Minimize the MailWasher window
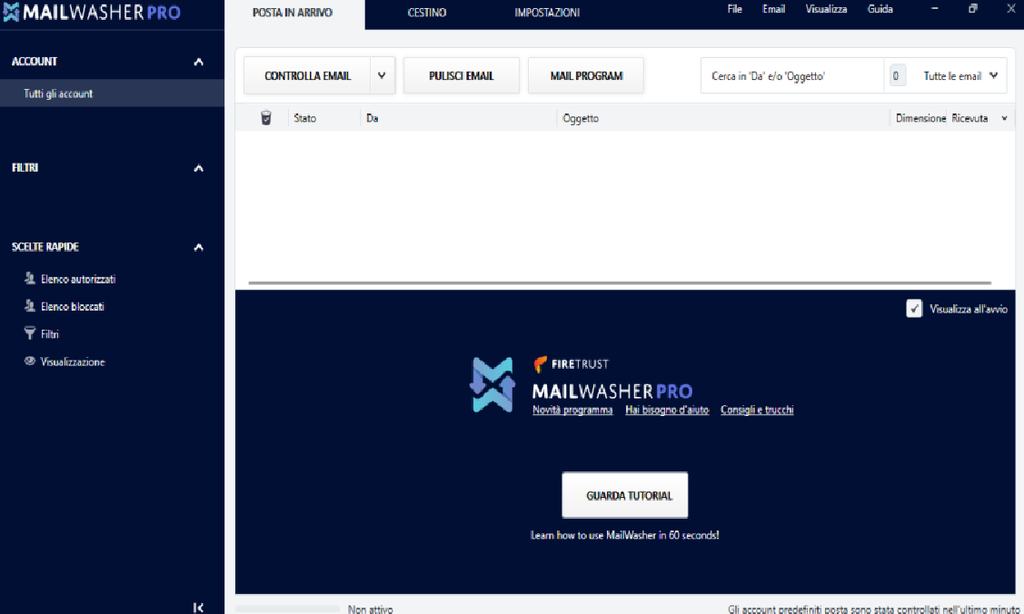The width and height of the screenshot is (1024, 614). coord(935,9)
